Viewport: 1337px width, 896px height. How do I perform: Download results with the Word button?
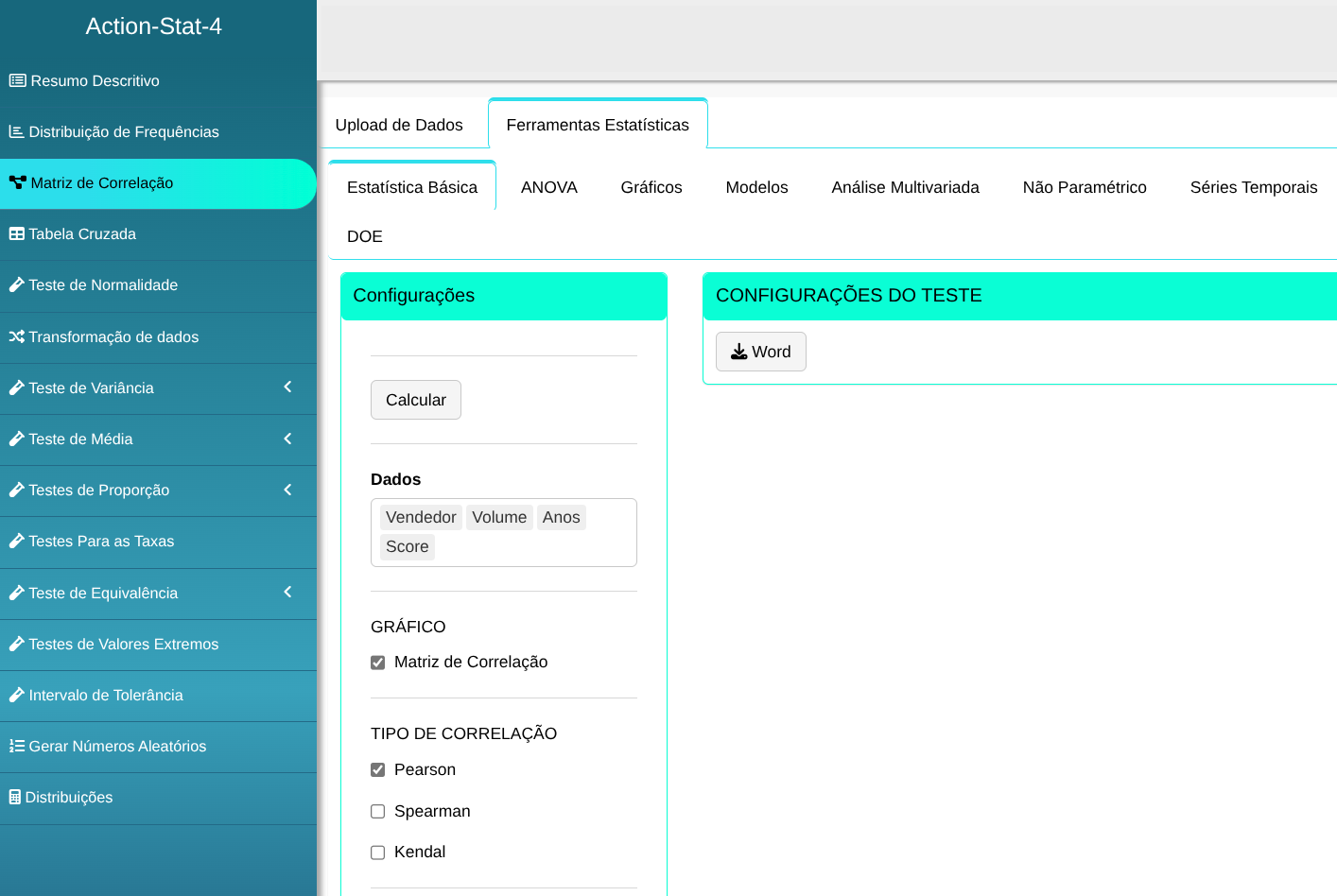point(760,352)
